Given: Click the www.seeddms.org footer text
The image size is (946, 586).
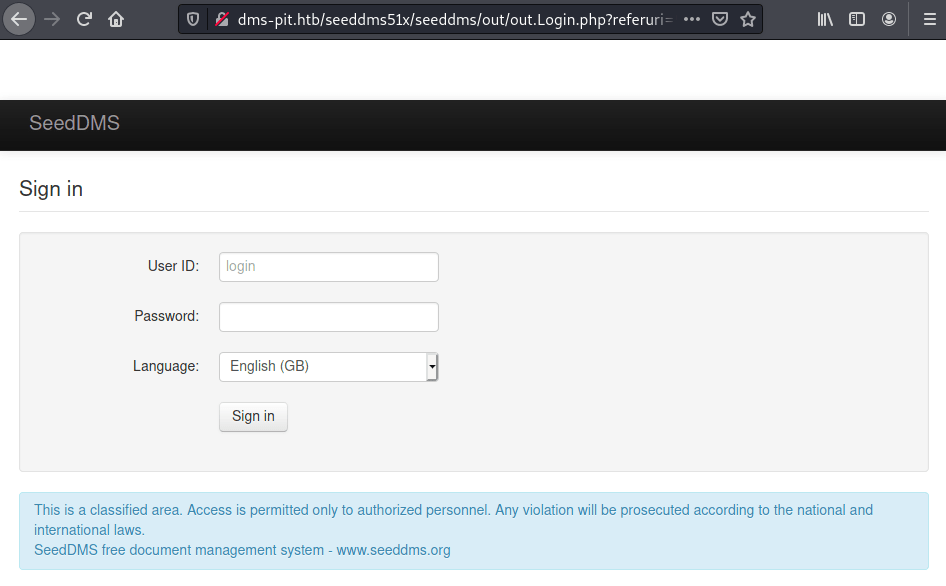Looking at the screenshot, I should pos(393,550).
